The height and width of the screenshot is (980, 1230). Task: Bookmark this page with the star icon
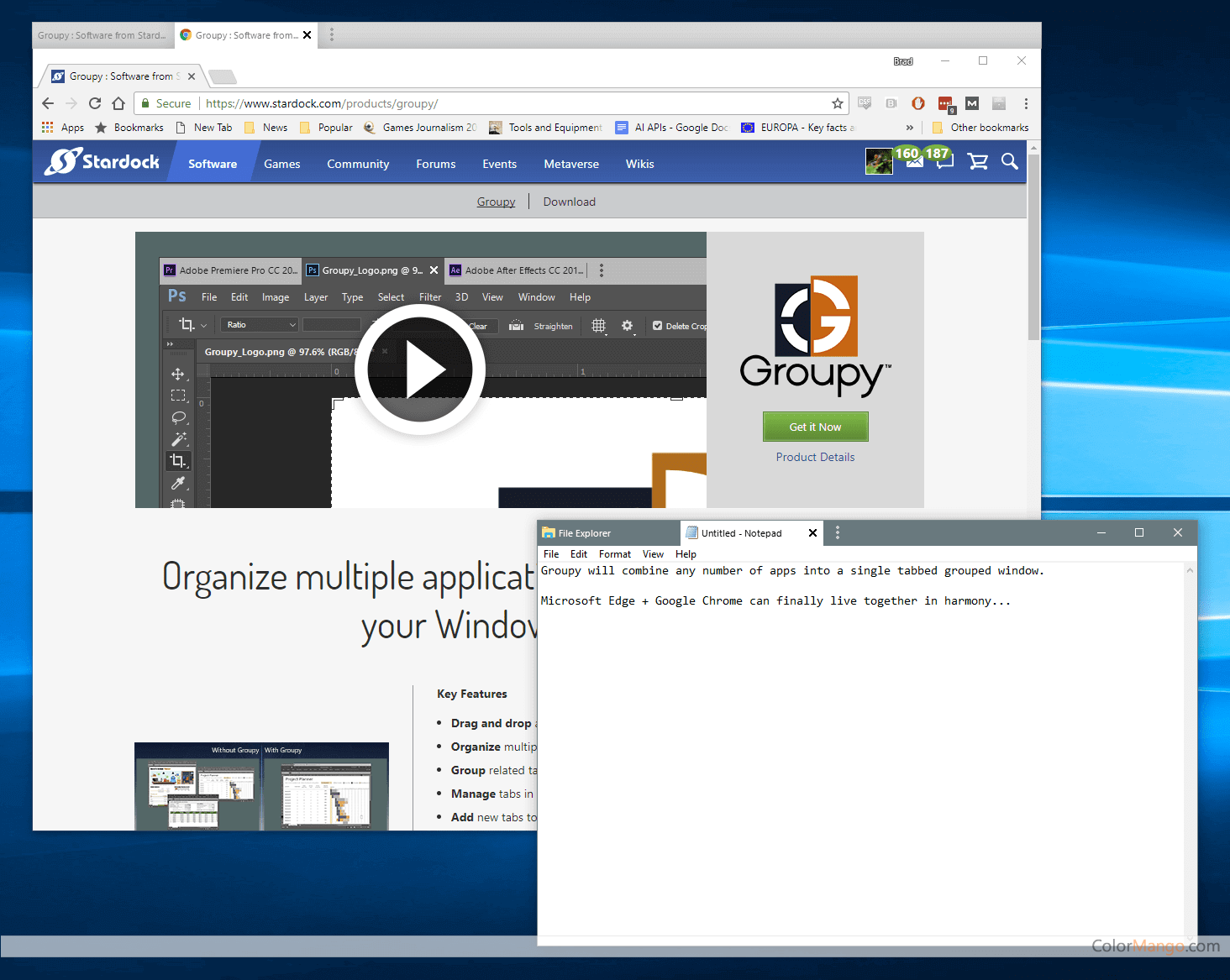(837, 103)
